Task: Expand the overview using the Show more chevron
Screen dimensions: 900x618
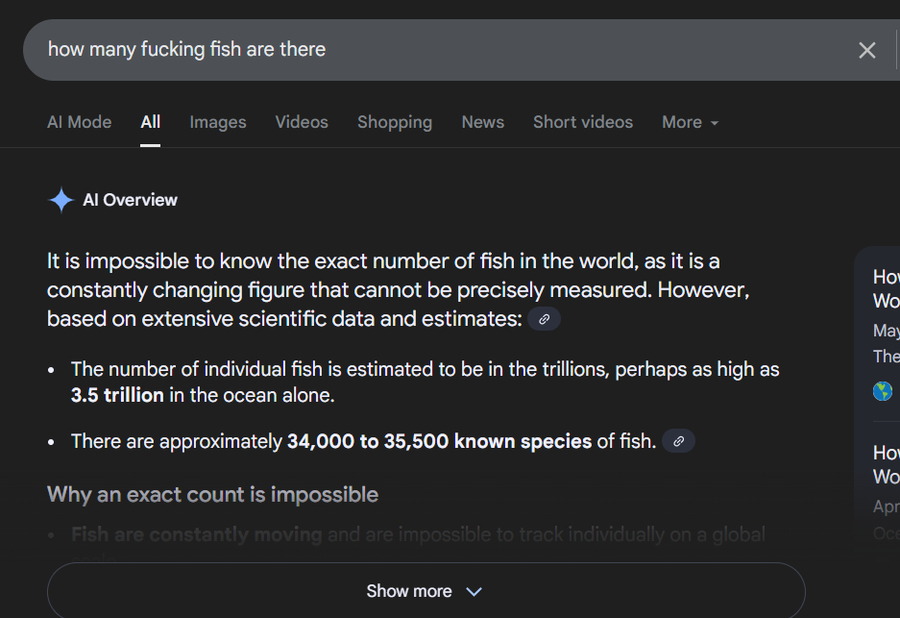Action: click(474, 592)
